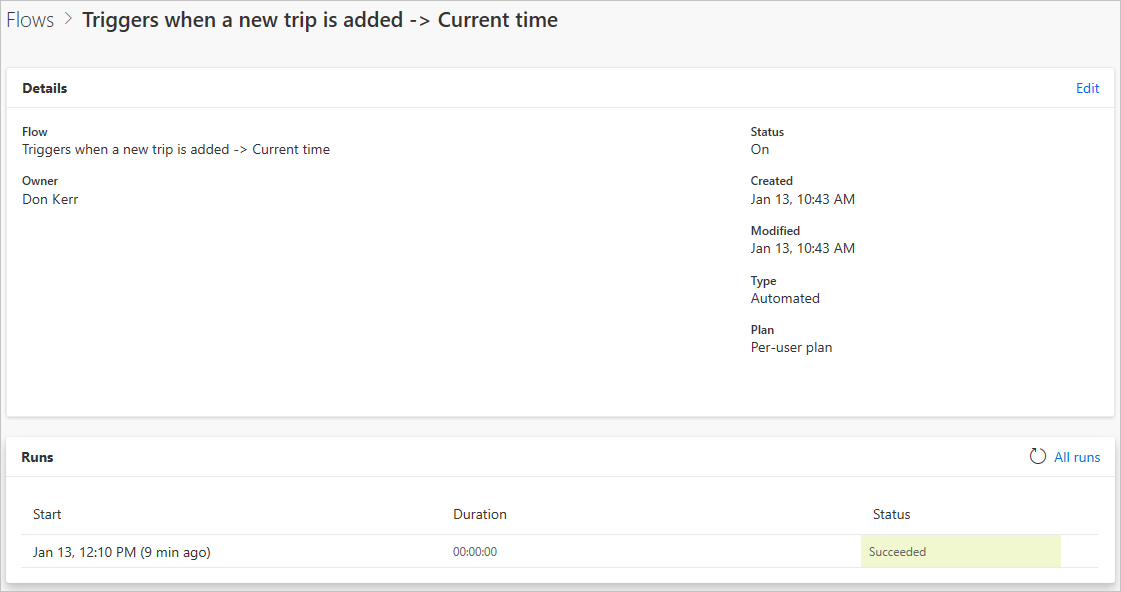Select the Status column header in Runs
Viewport: 1121px width, 592px height.
click(892, 514)
